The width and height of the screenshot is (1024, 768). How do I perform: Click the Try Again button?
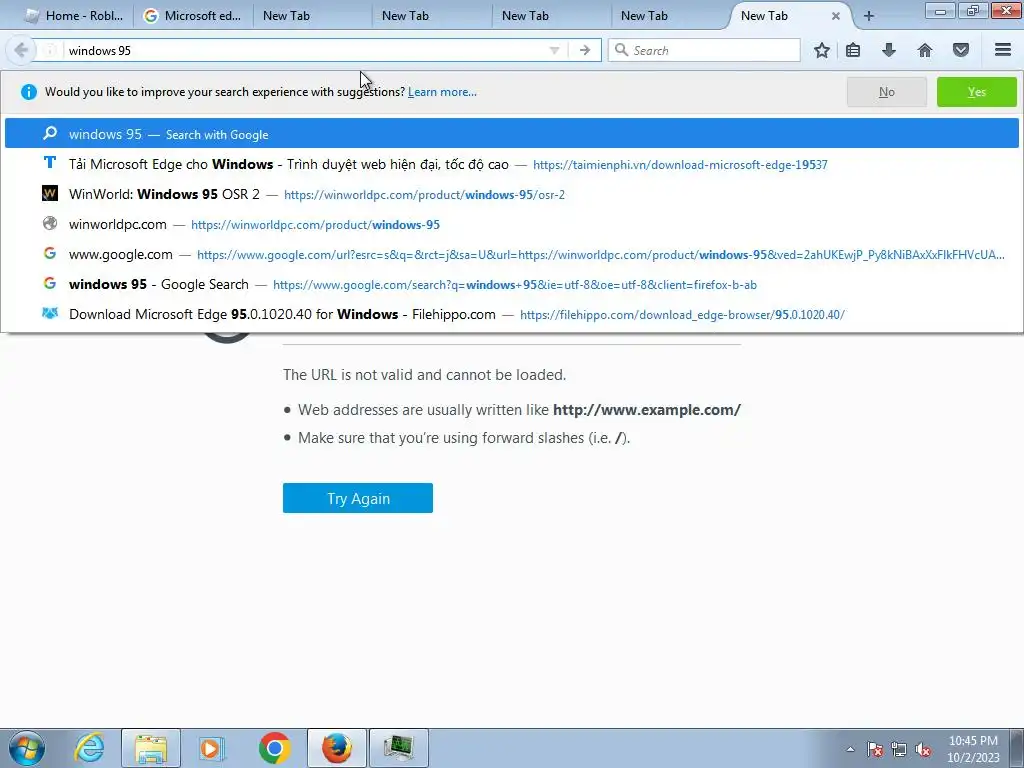[x=358, y=498]
